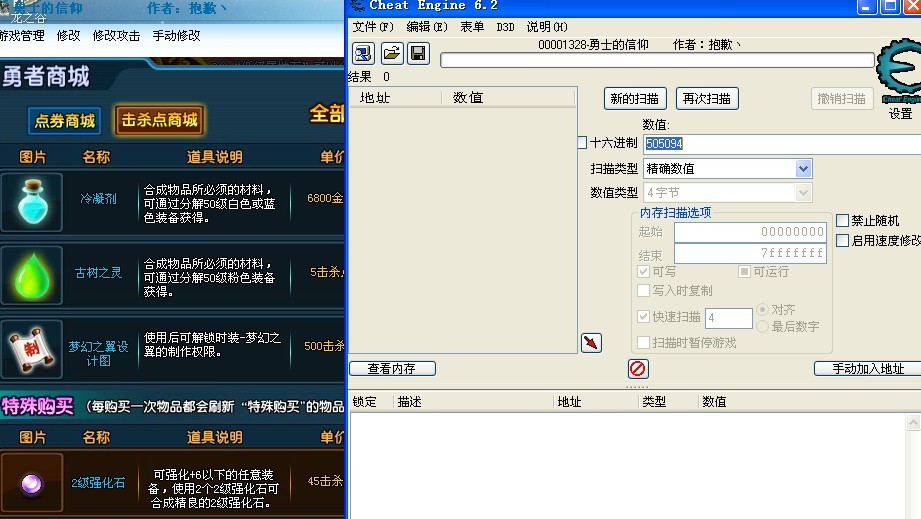Toggle the 写入时复制 checkbox

[643, 291]
